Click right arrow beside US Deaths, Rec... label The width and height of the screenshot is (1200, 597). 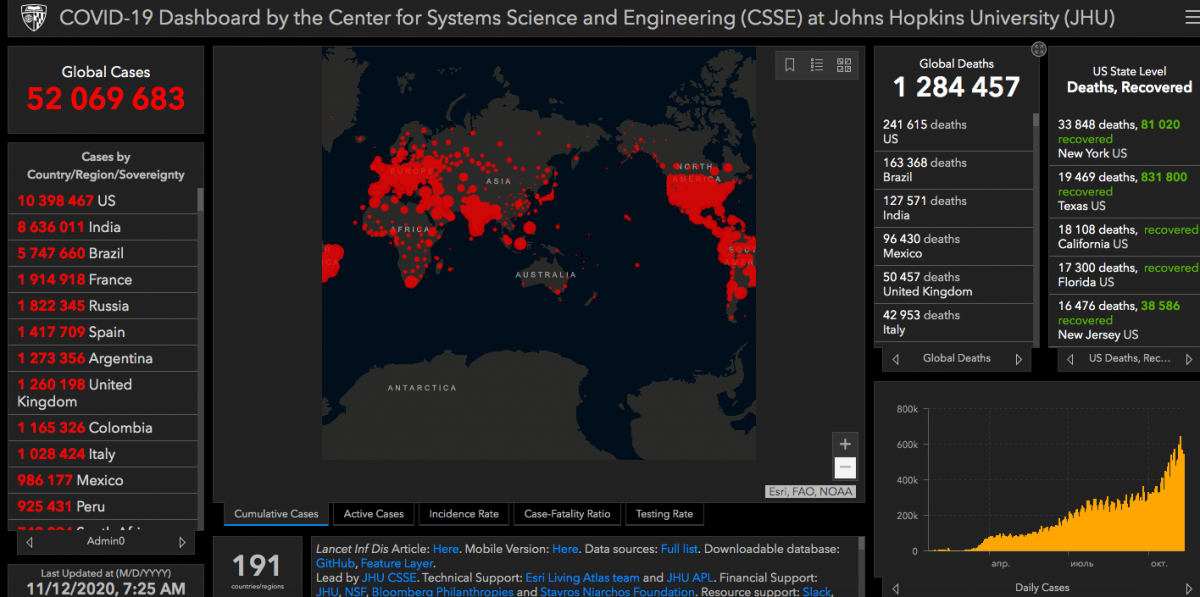coord(1191,359)
